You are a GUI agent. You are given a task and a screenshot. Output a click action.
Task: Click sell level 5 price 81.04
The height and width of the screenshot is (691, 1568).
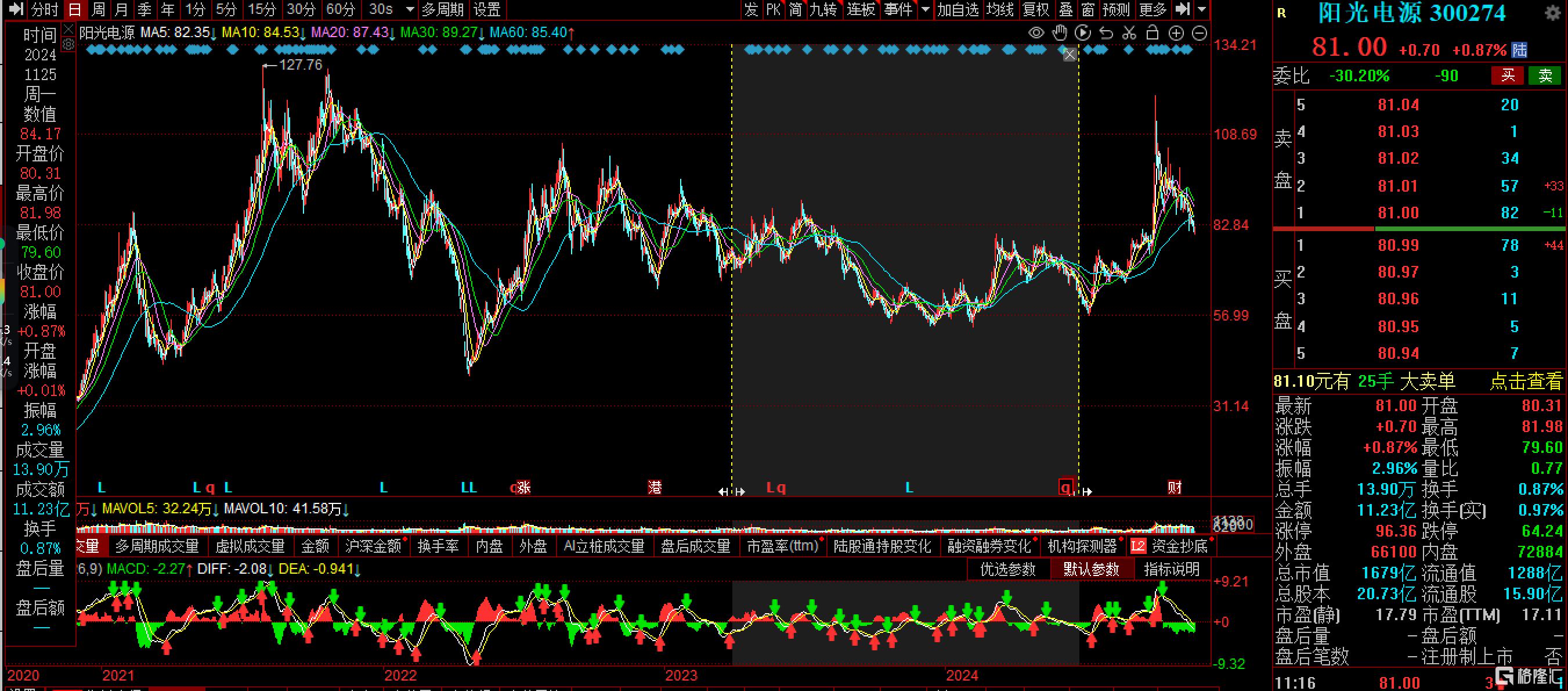[1398, 105]
